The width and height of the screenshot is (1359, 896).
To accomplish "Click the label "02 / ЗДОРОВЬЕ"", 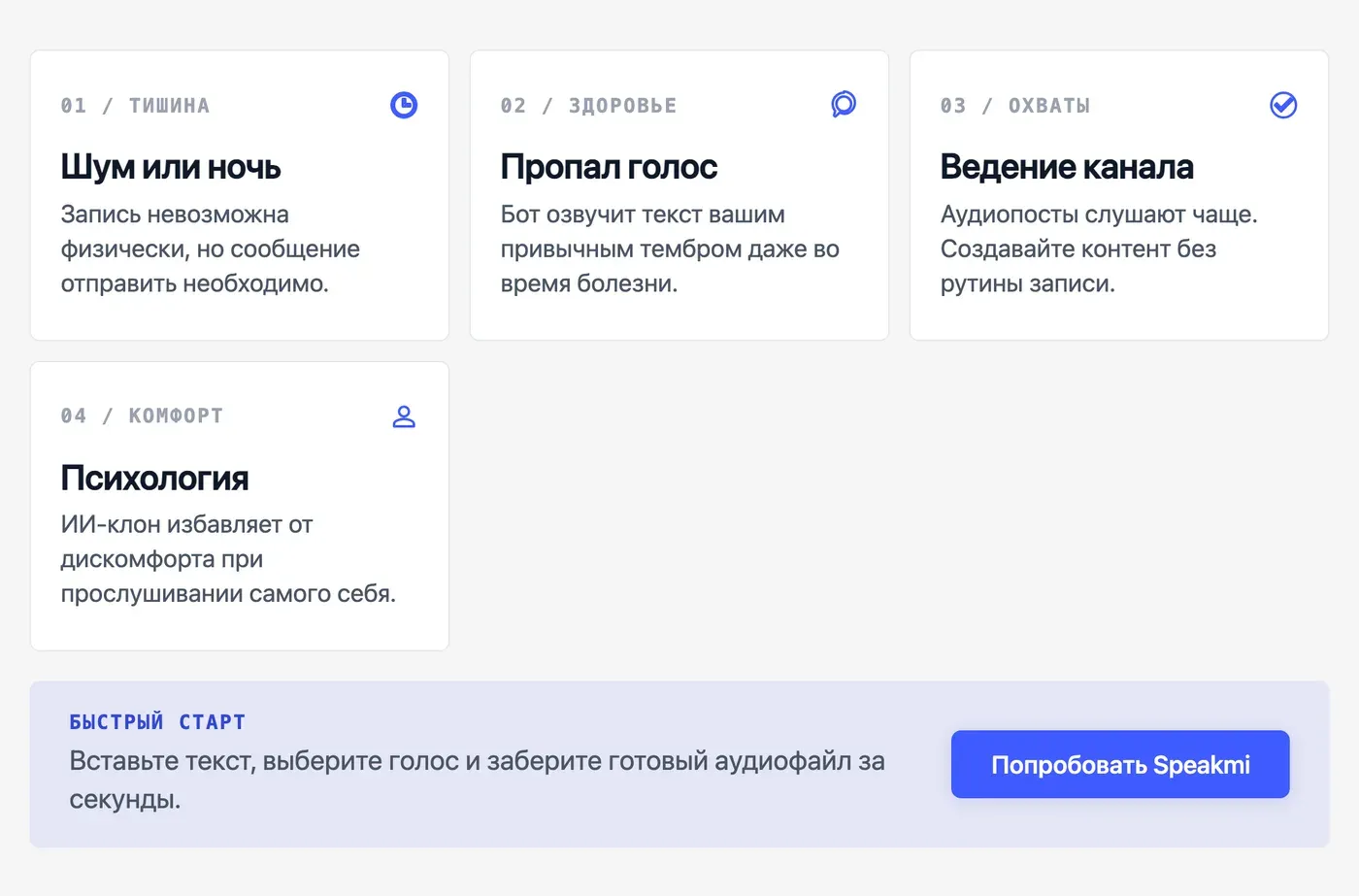I will pos(588,105).
